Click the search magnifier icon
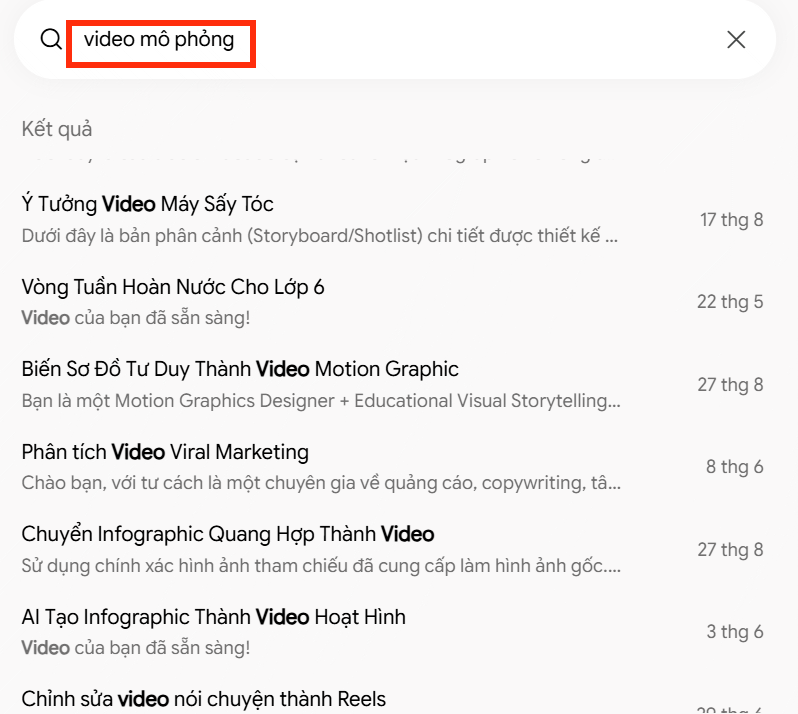Screen dimensions: 798x714 [51, 39]
